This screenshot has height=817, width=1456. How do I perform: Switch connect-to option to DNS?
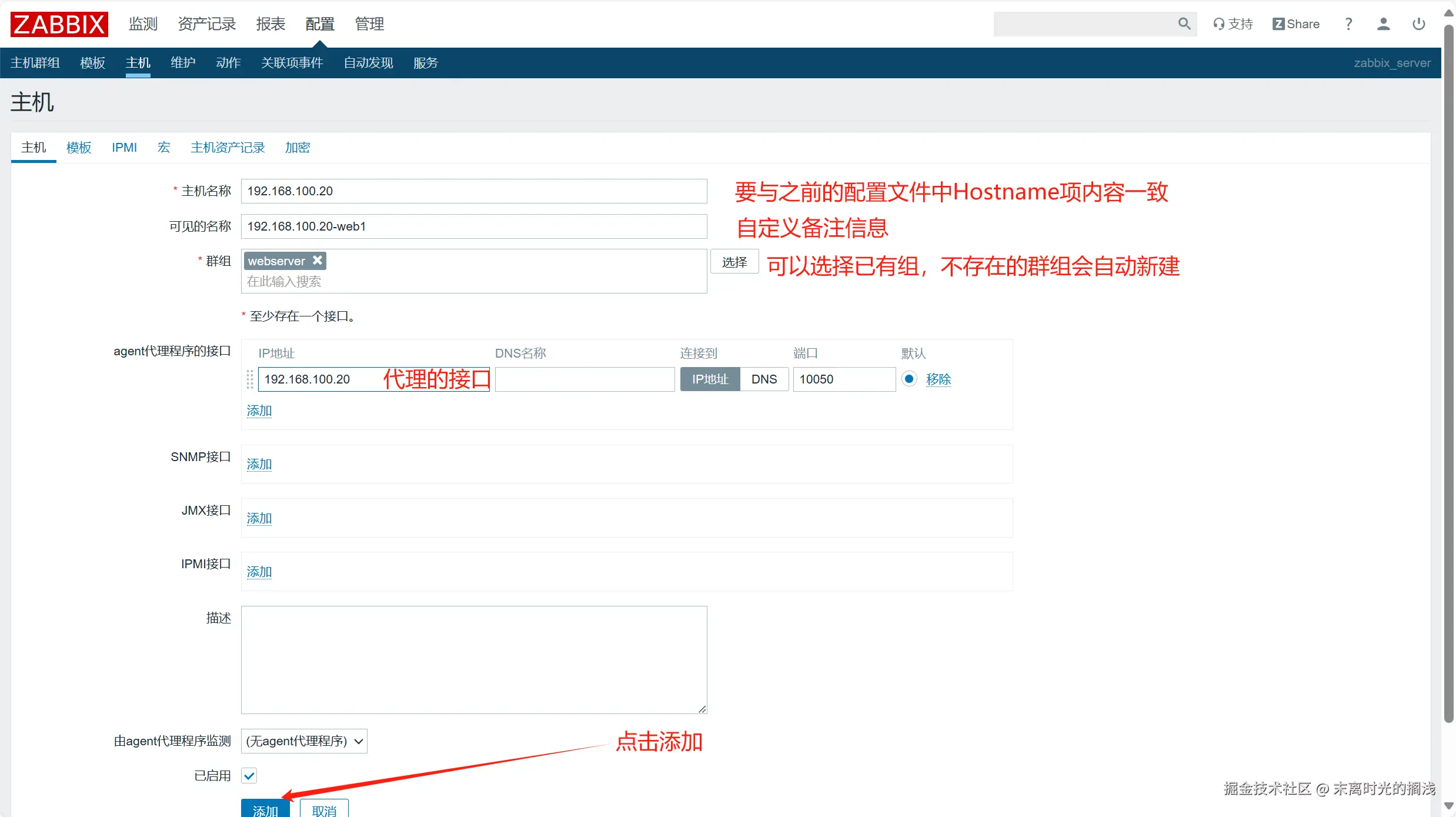[764, 379]
